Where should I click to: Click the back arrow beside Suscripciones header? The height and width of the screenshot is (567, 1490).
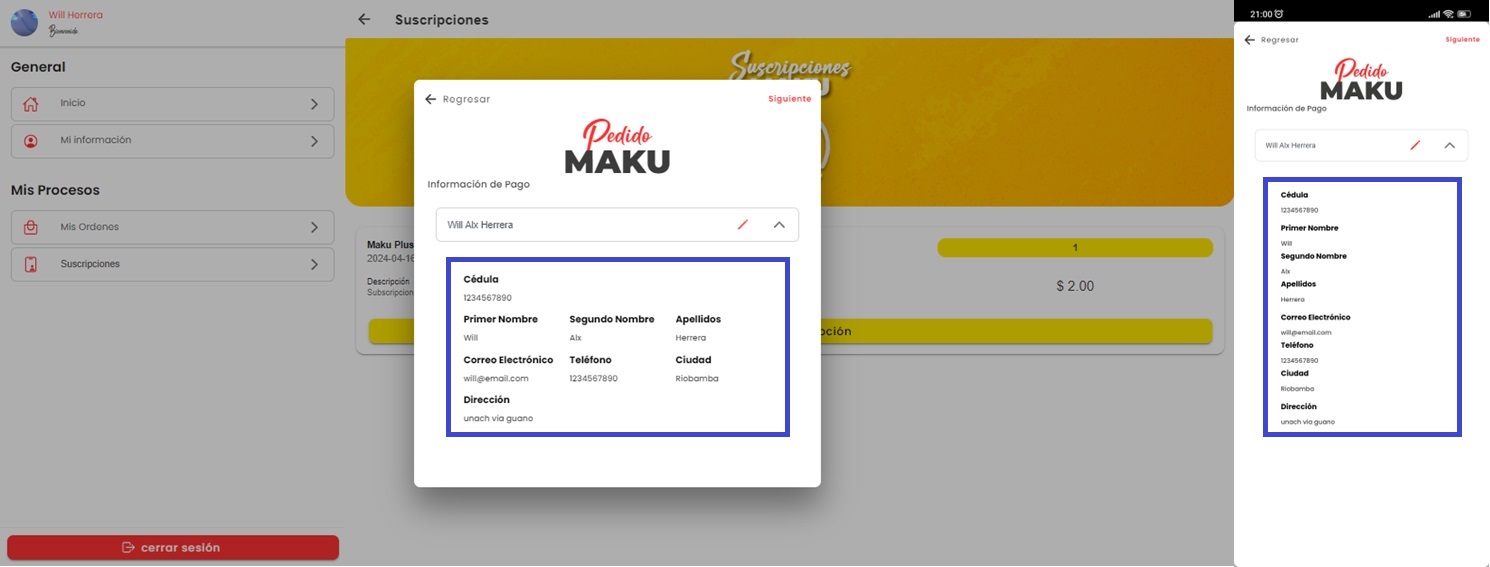point(364,19)
